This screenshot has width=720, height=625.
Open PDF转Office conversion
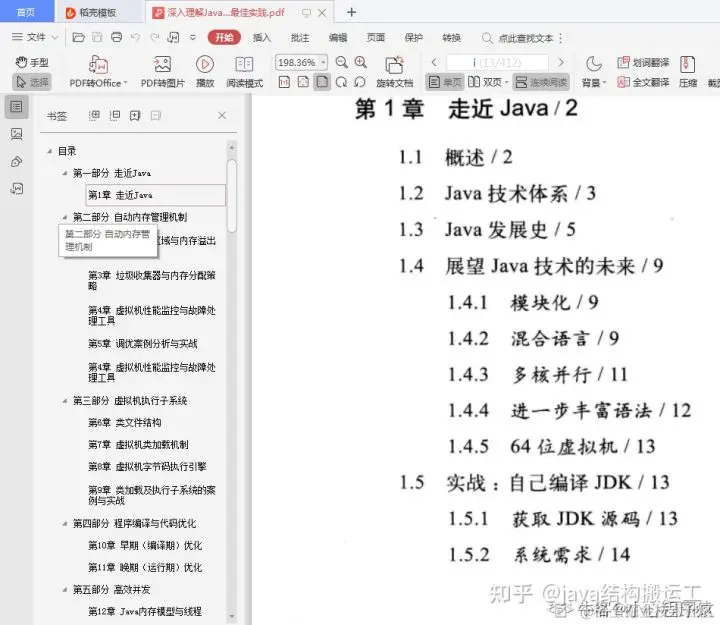(98, 71)
